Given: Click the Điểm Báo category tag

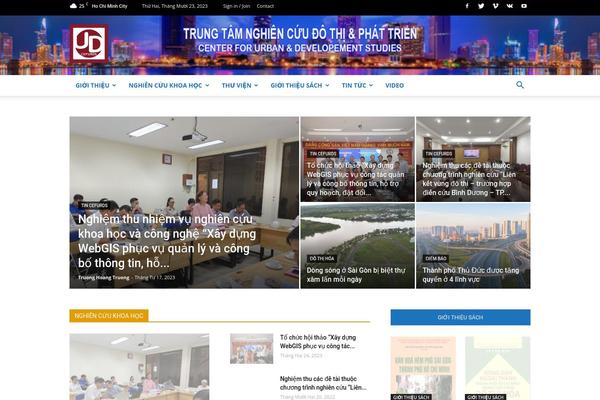Looking at the screenshot, I should click(436, 258).
